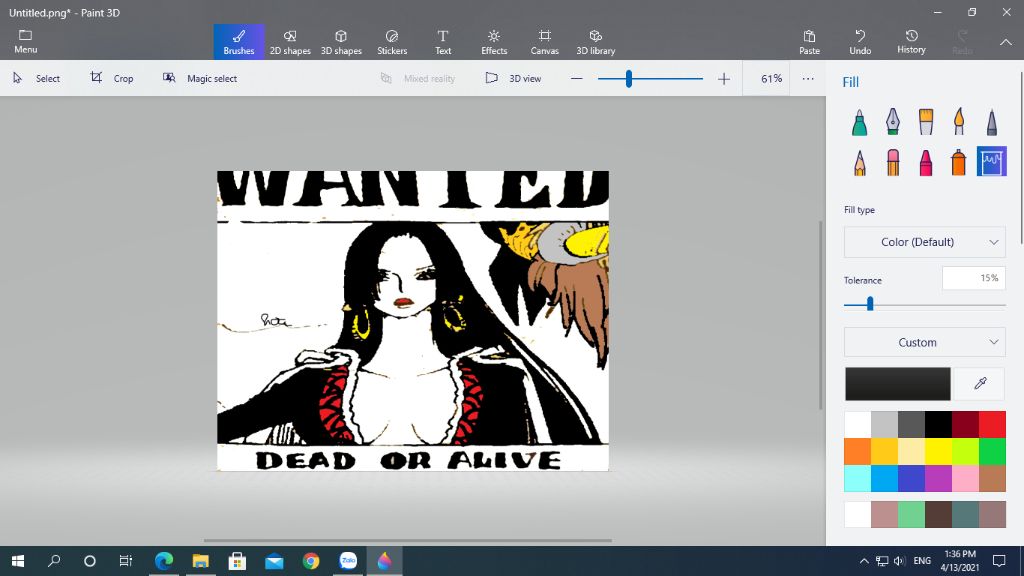This screenshot has width=1024, height=576.
Task: Open the Custom material dropdown
Action: click(x=925, y=342)
